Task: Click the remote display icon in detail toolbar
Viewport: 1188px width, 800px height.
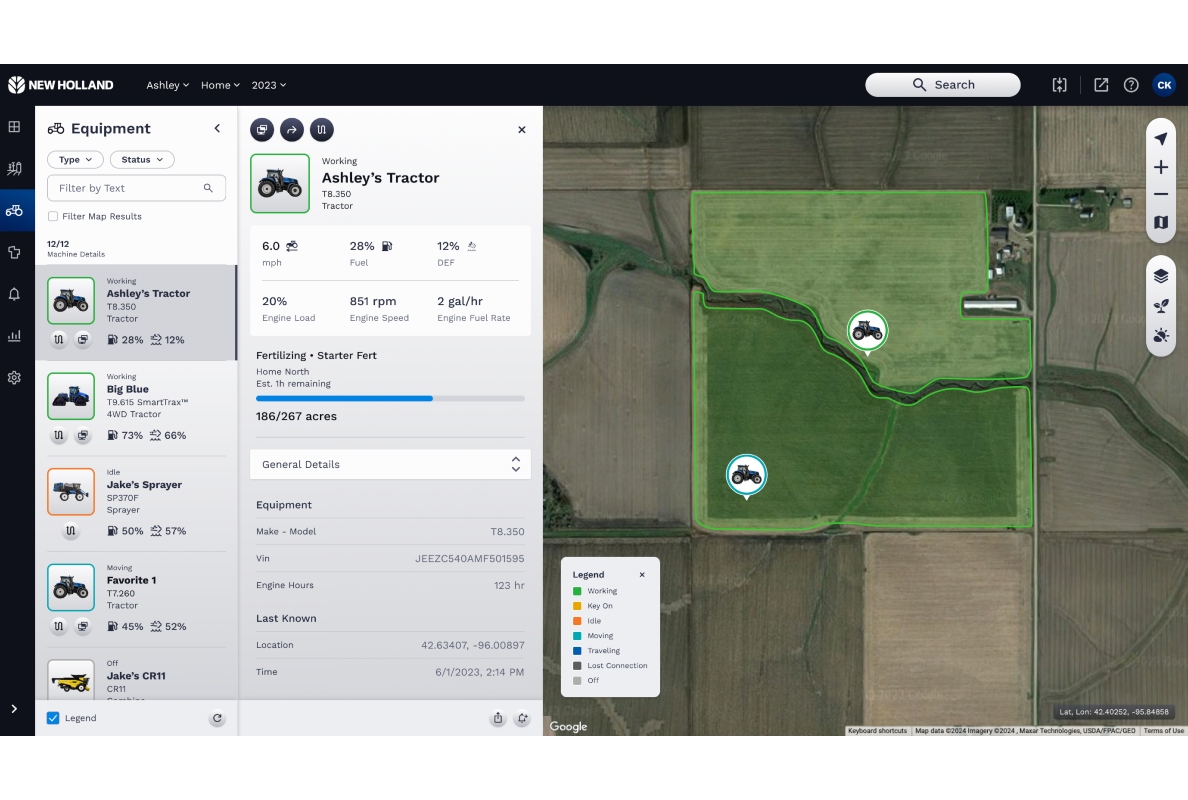Action: click(262, 130)
